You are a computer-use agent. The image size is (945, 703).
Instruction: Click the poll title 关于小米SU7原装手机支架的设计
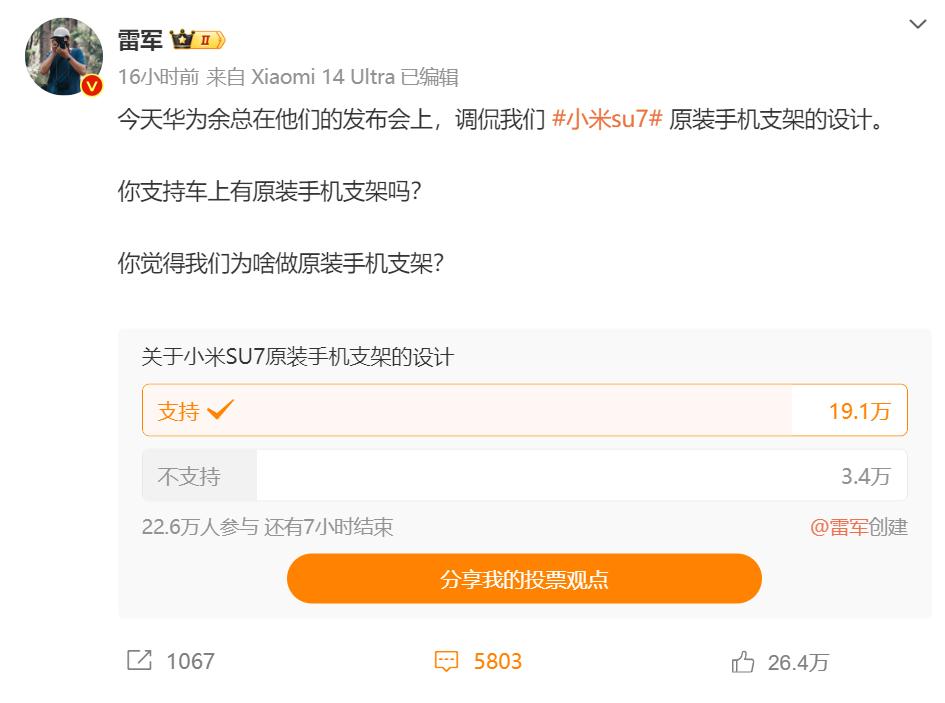(x=298, y=356)
